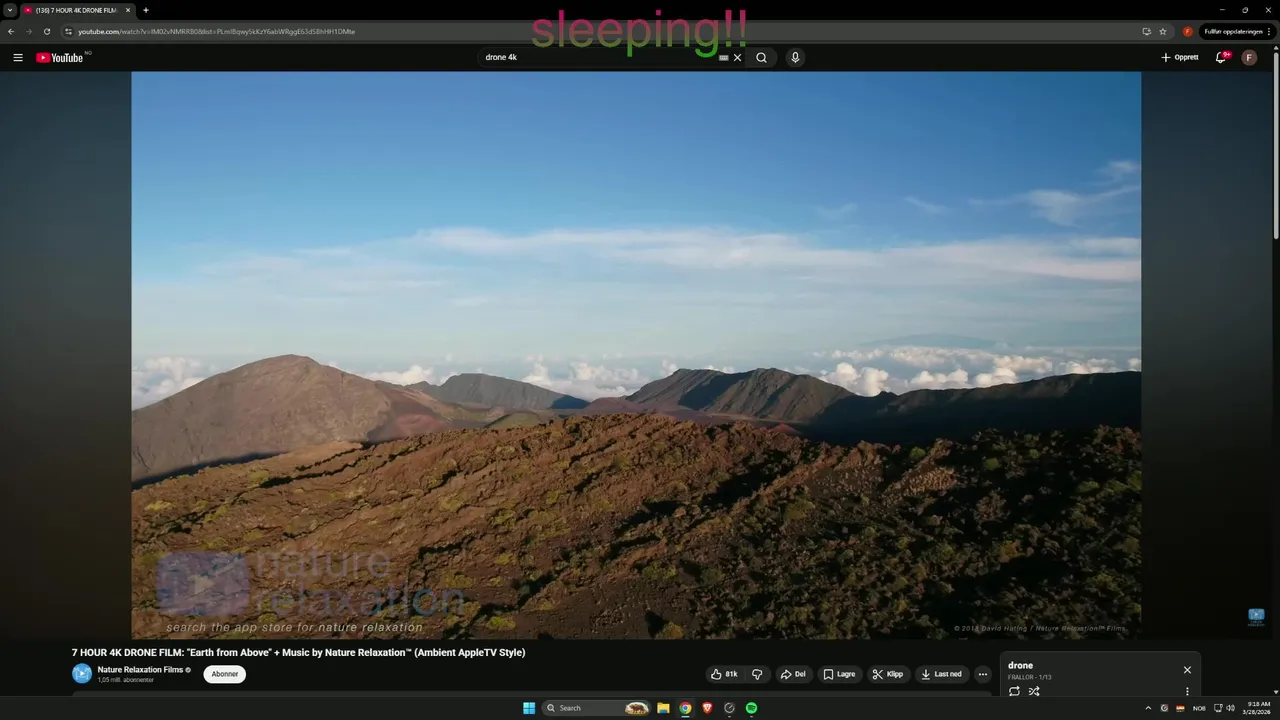Switch NOB keyboard input language
Screen dimensions: 1280x720
click(x=1199, y=708)
